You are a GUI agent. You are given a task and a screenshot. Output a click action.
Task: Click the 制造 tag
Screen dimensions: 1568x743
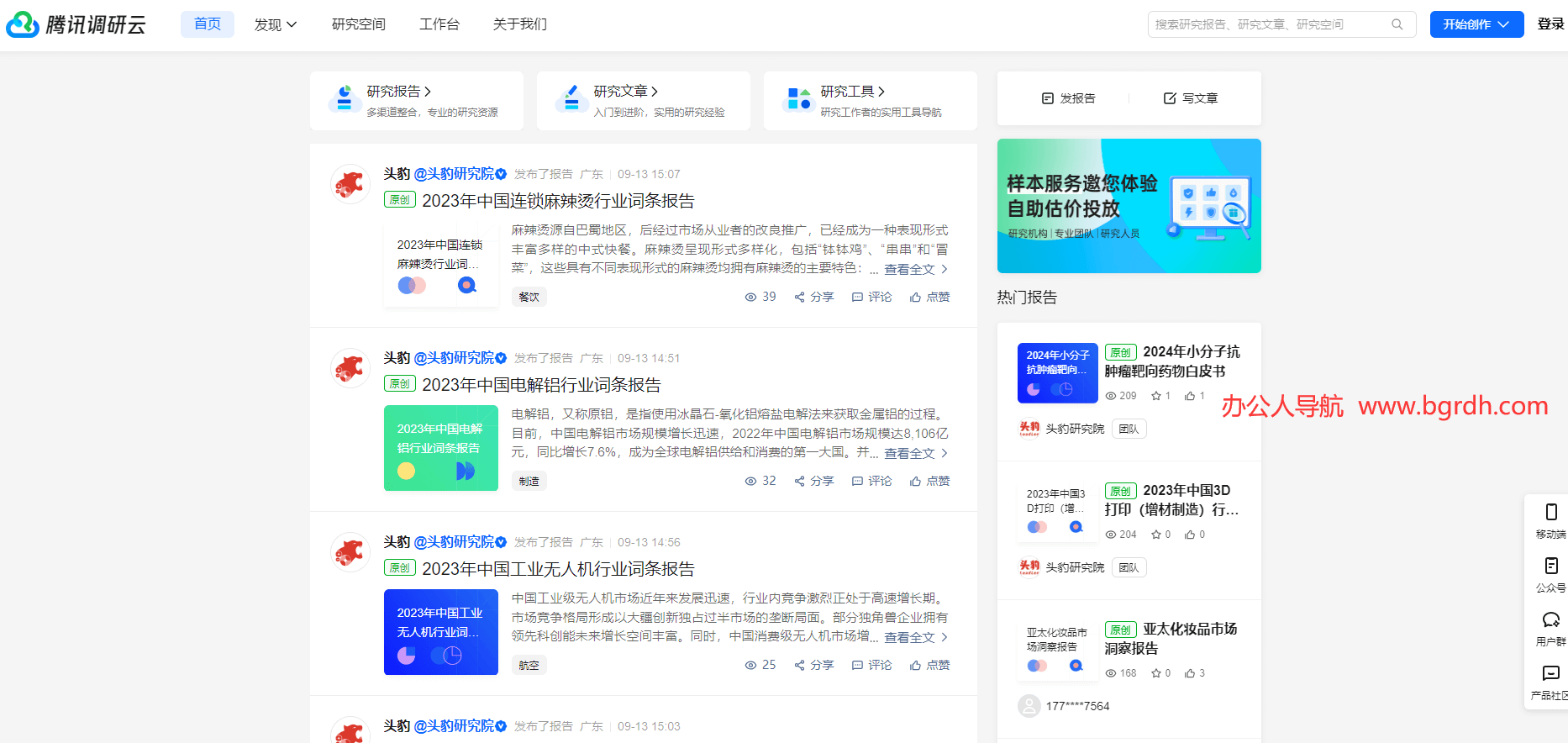tap(529, 481)
